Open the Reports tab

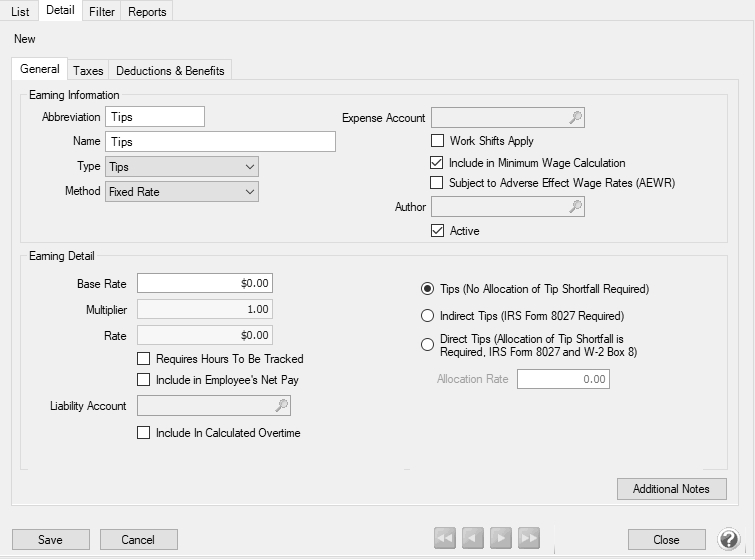point(147,12)
